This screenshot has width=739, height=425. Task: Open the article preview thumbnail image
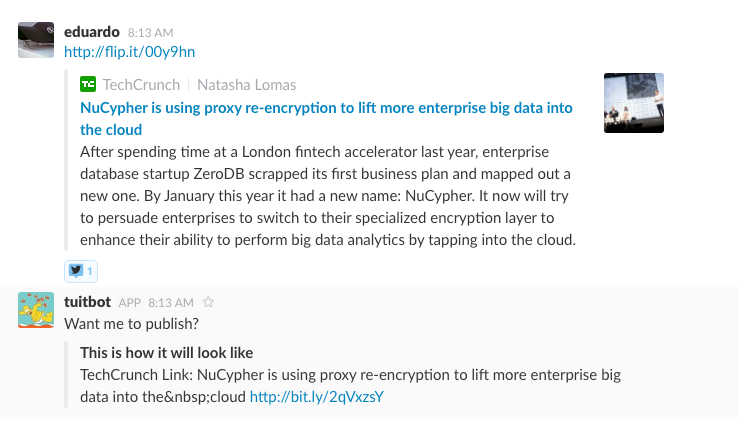(x=634, y=102)
